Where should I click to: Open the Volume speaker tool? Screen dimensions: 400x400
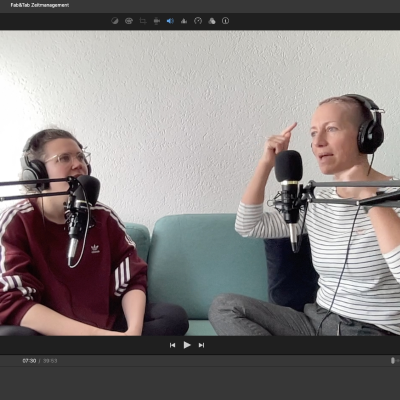pyautogui.click(x=170, y=21)
